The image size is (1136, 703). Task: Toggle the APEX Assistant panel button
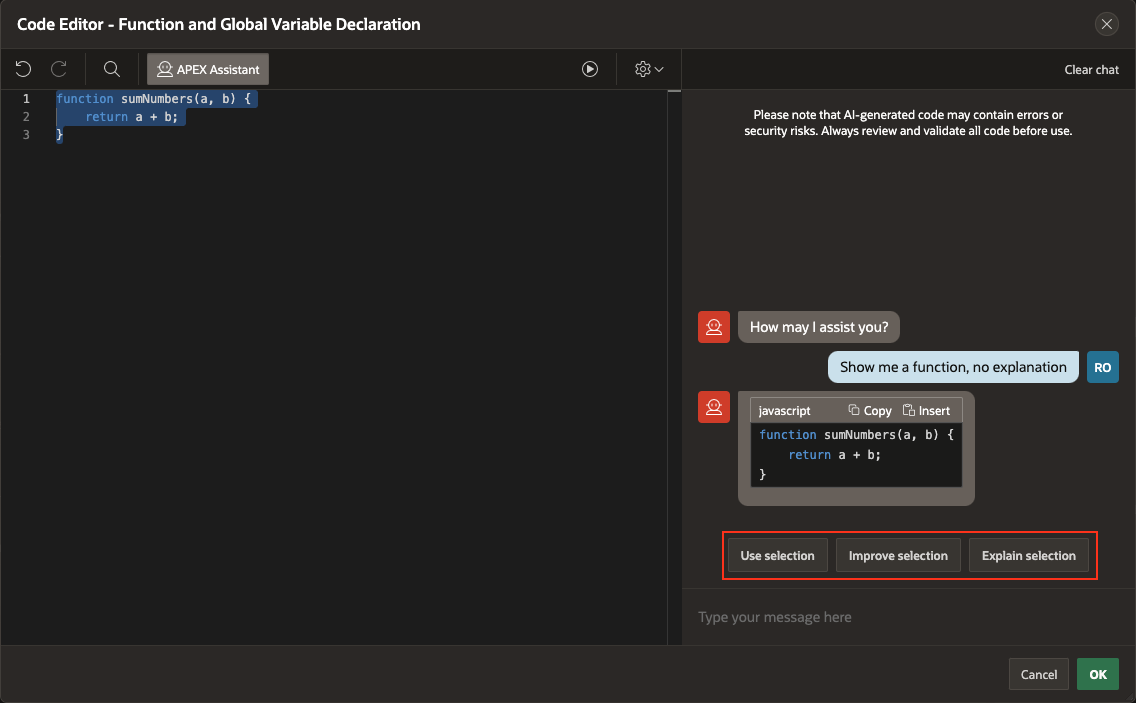208,69
